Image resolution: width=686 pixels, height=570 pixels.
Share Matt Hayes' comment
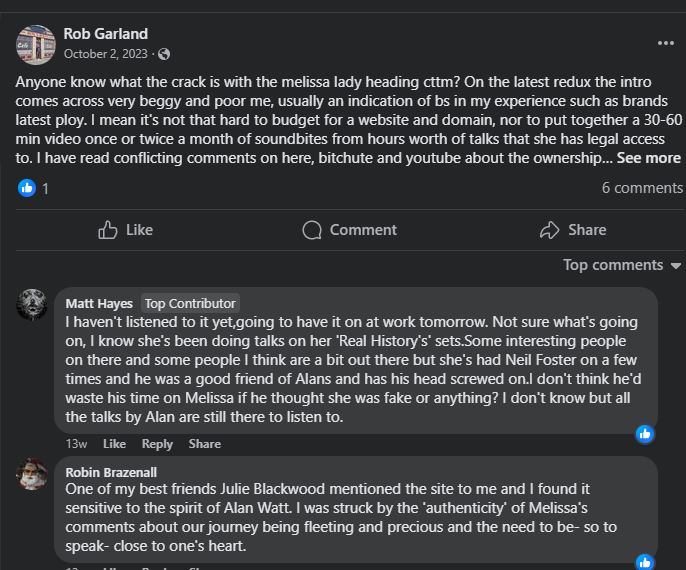204,444
